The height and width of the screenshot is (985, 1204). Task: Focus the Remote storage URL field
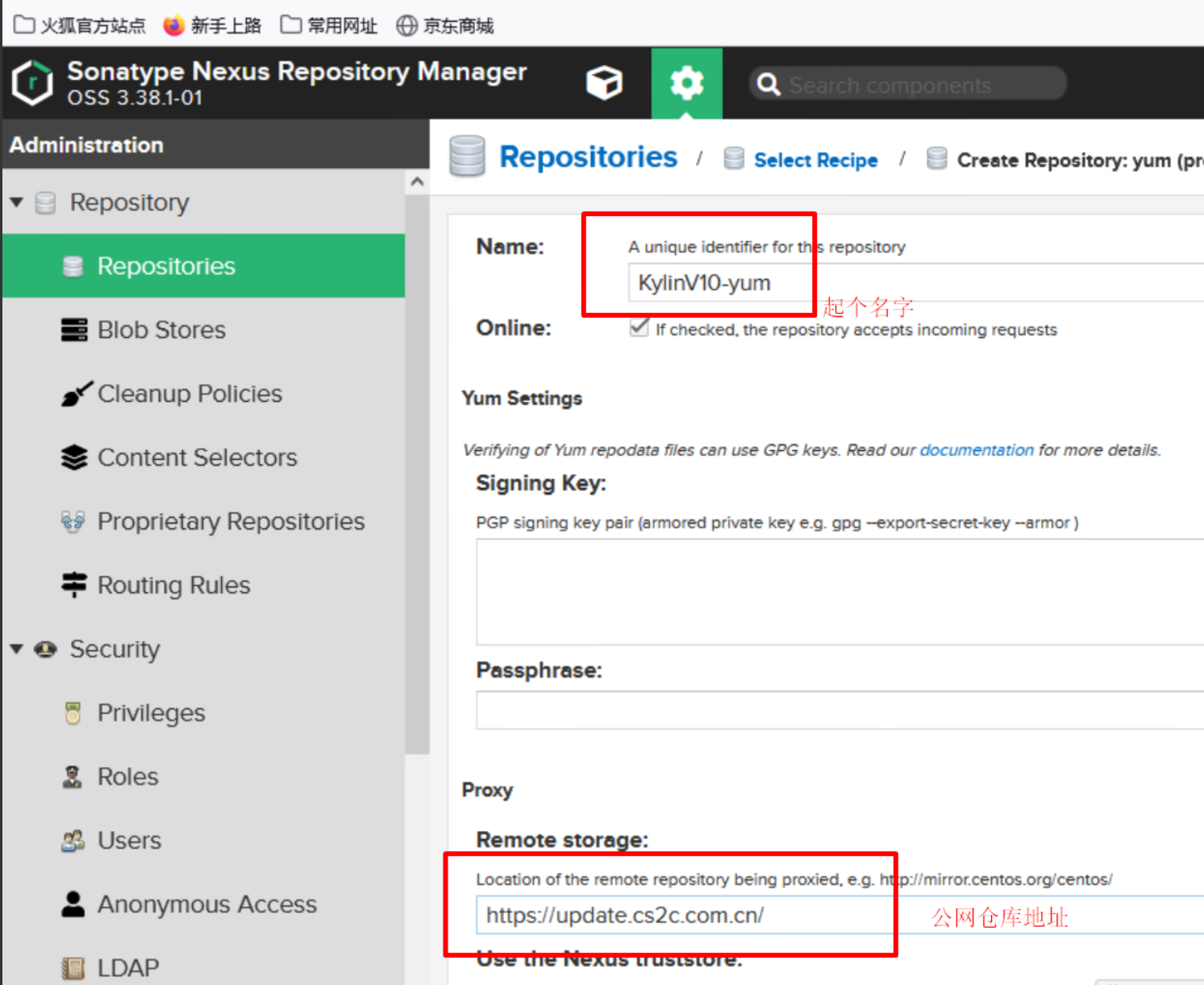[839, 915]
